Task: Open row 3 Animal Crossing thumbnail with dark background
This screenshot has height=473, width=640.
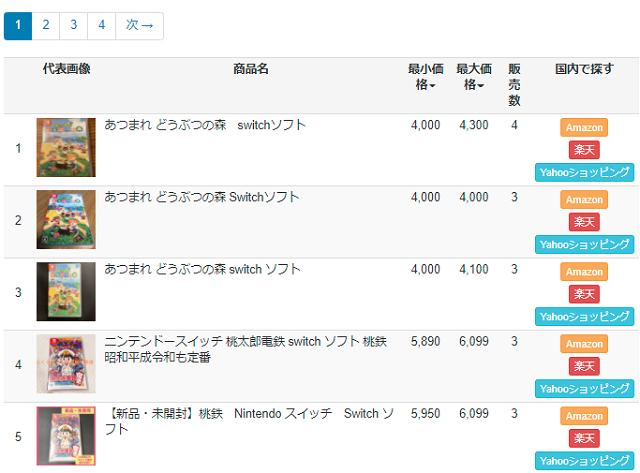Action: click(x=66, y=292)
